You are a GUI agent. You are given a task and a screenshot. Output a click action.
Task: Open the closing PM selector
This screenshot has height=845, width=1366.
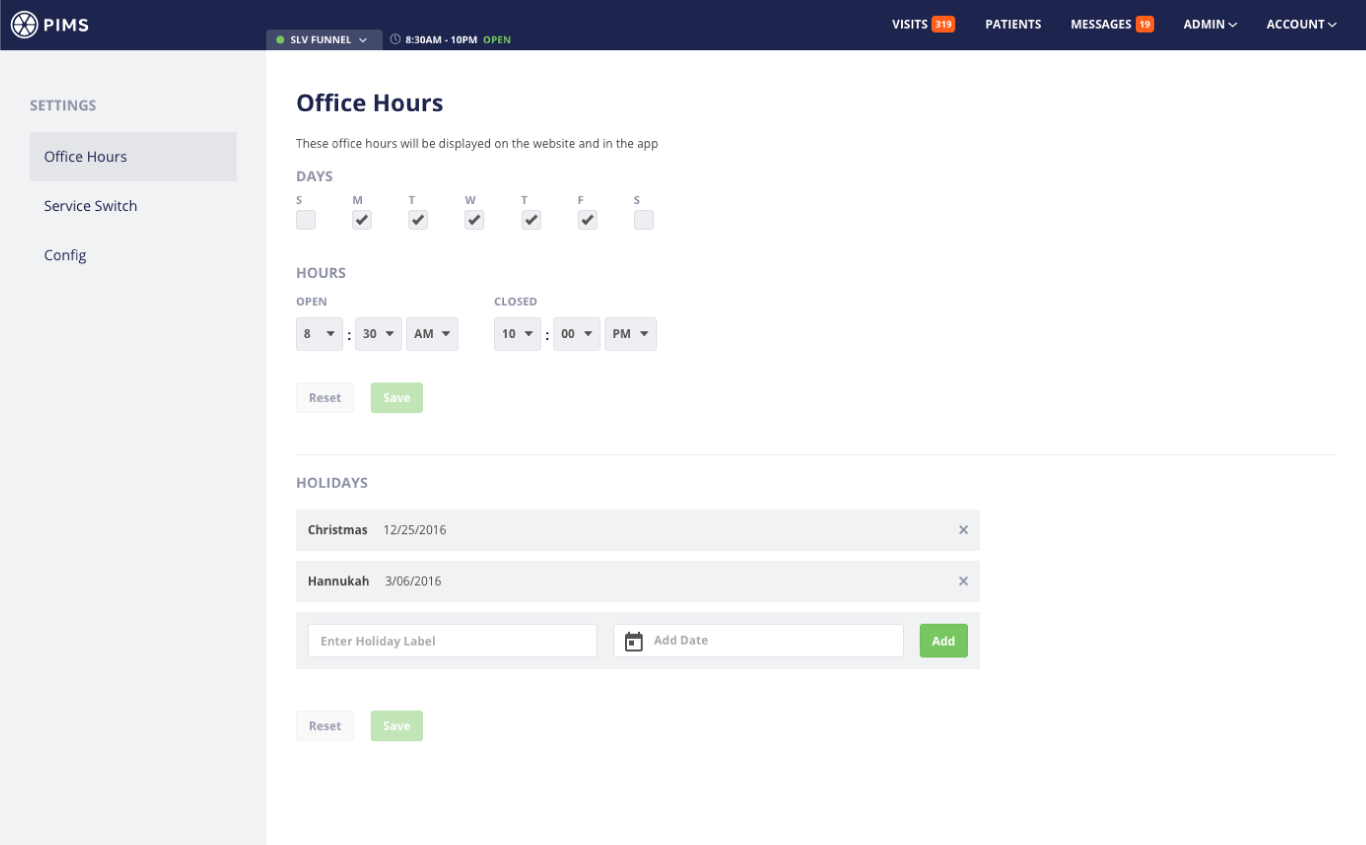point(630,333)
